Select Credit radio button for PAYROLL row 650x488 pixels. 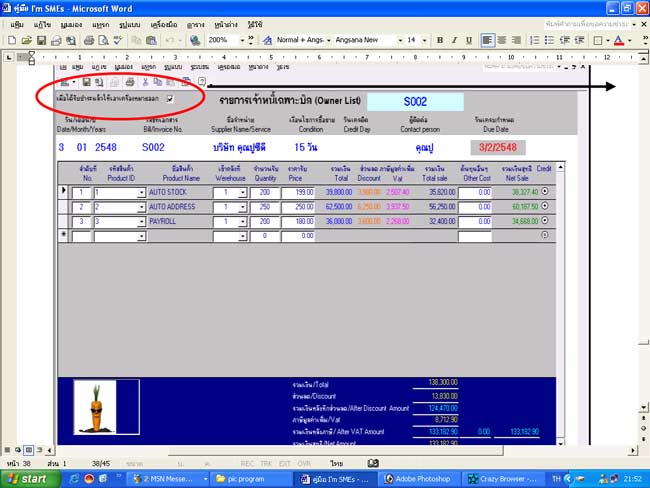point(546,221)
